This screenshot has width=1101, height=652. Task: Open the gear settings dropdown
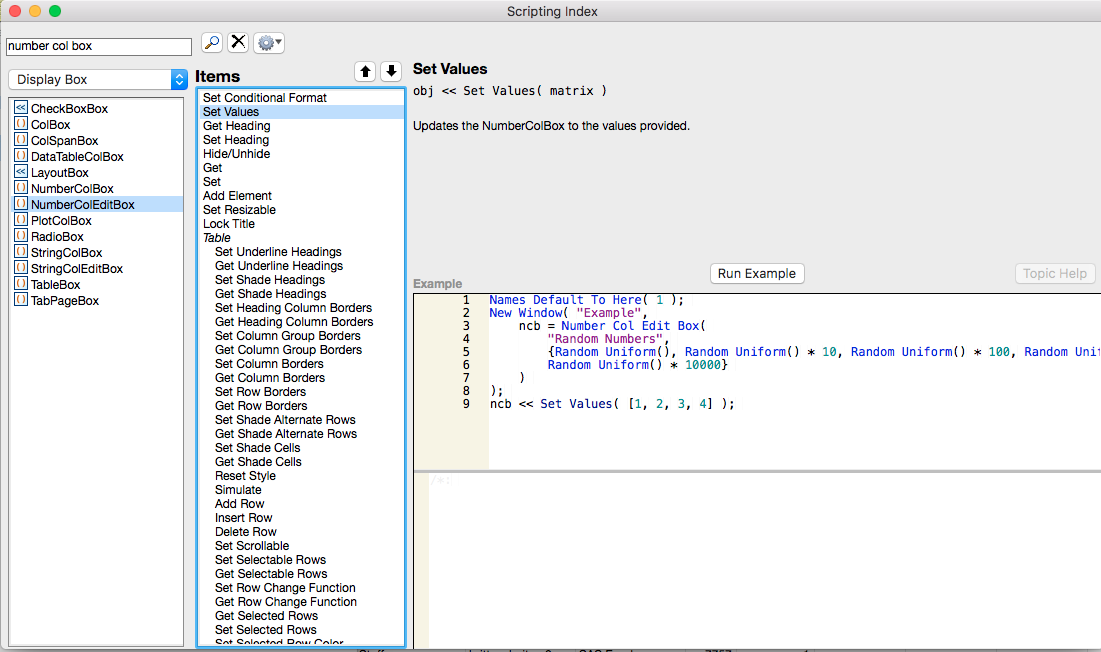coord(269,43)
